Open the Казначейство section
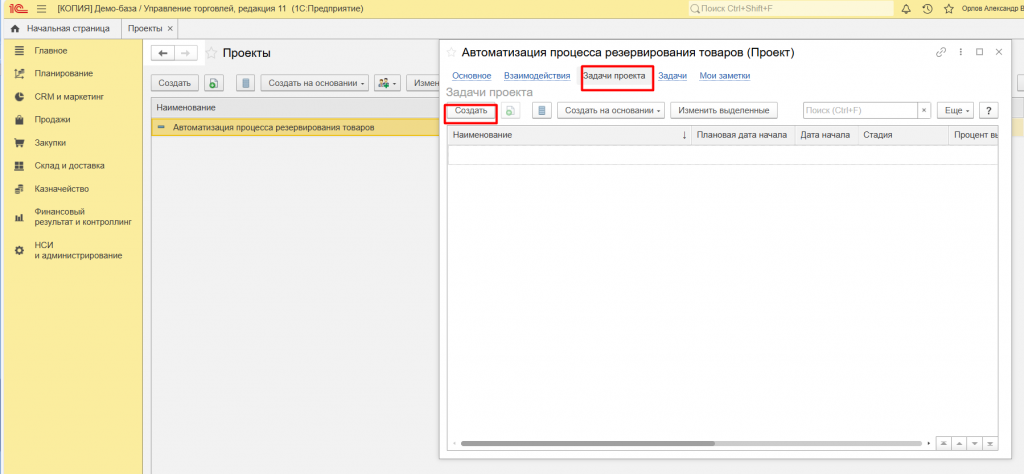1024x474 pixels. click(x=62, y=189)
